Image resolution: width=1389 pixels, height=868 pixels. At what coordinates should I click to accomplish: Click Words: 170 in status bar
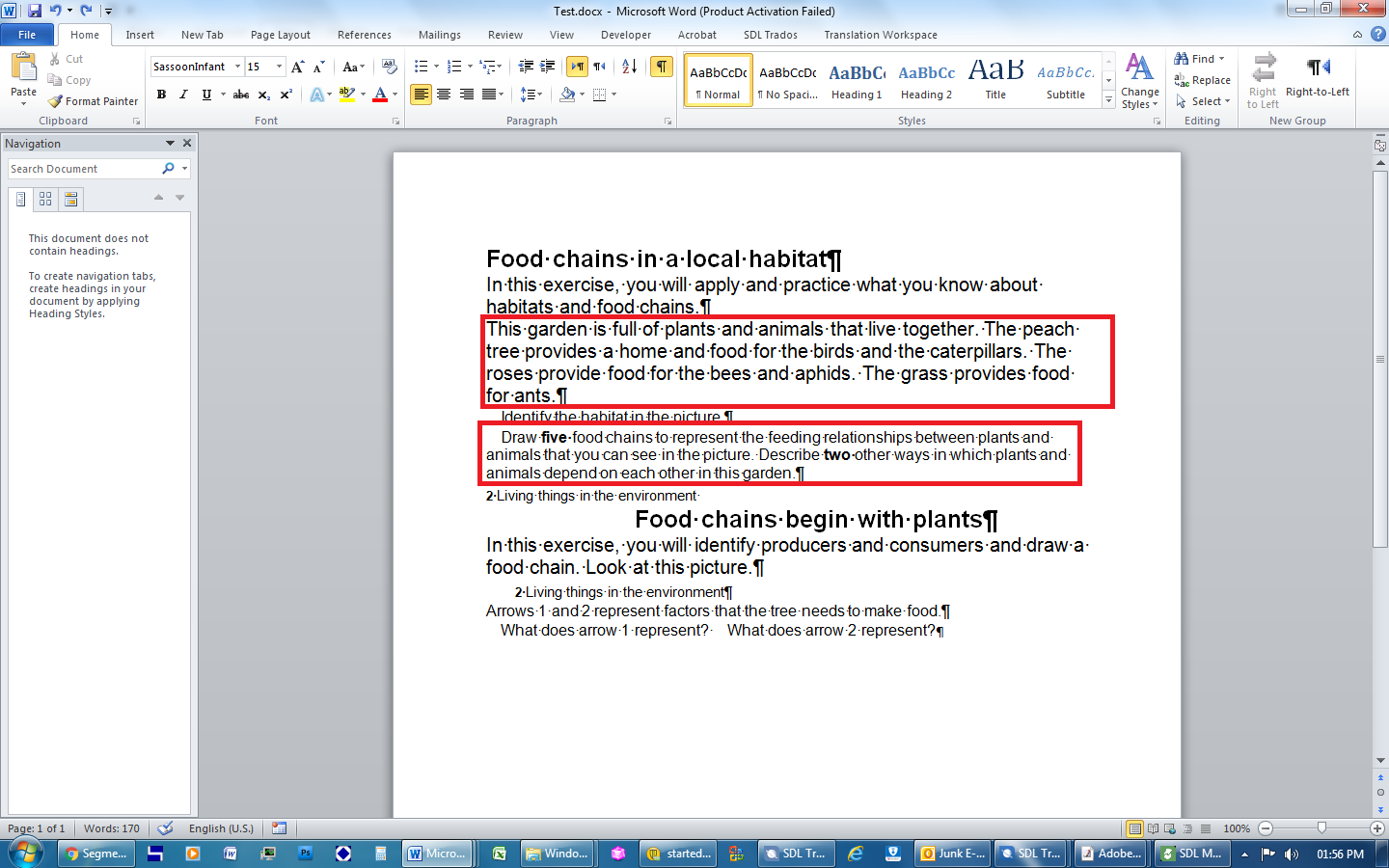coord(112,828)
